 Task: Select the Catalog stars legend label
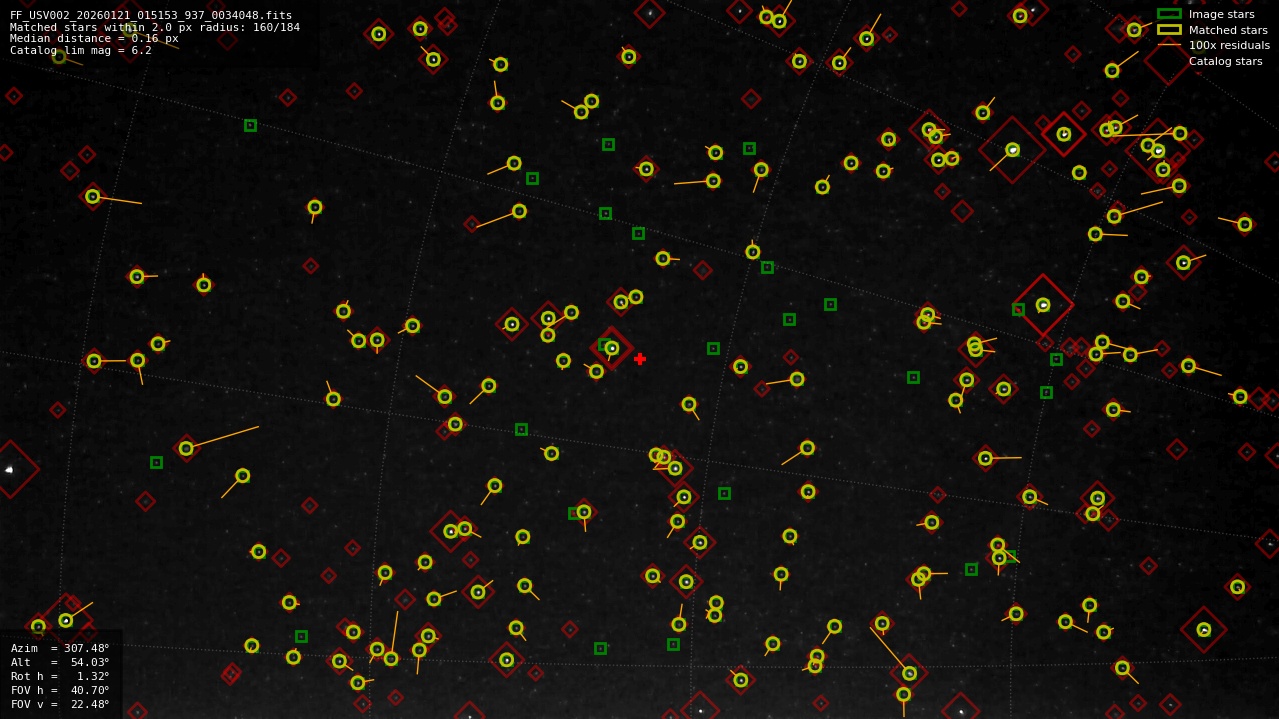click(x=1225, y=61)
